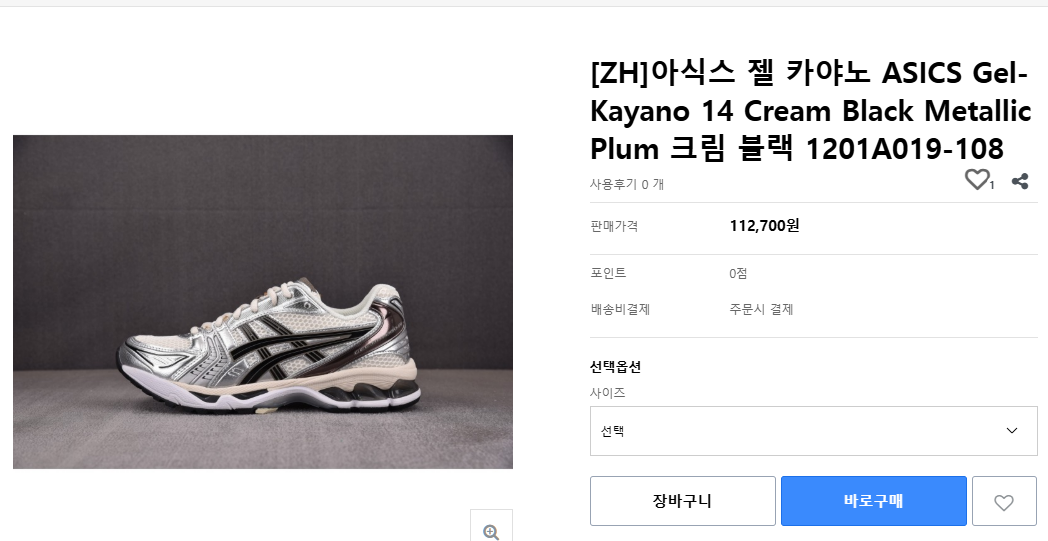
Task: Open the 사용후기 0 개 reviews link
Action: point(627,184)
